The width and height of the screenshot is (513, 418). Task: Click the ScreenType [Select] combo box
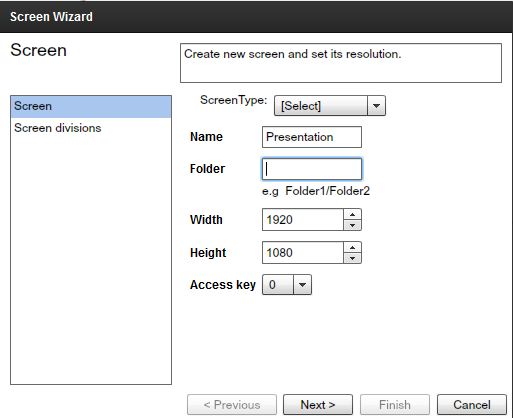pos(330,106)
